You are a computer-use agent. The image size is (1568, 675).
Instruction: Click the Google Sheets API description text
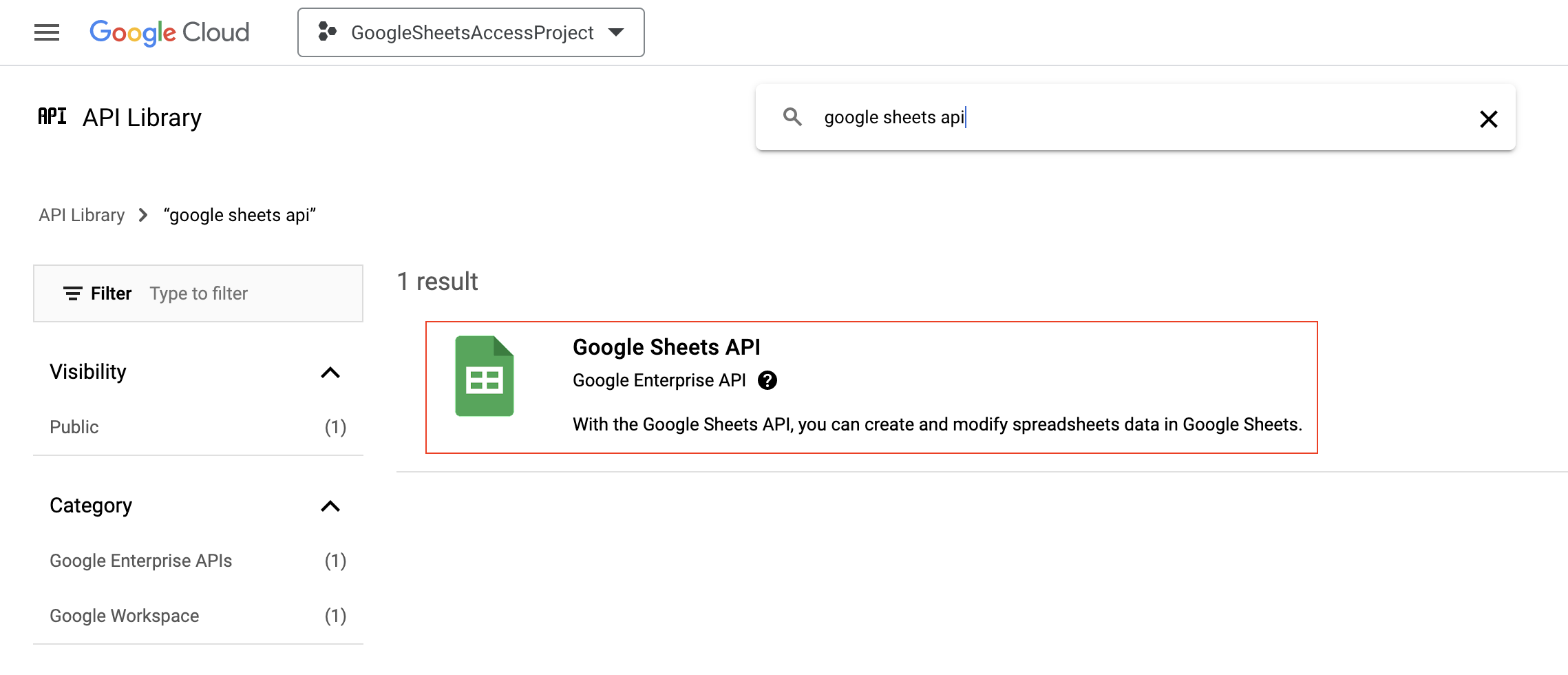point(937,424)
